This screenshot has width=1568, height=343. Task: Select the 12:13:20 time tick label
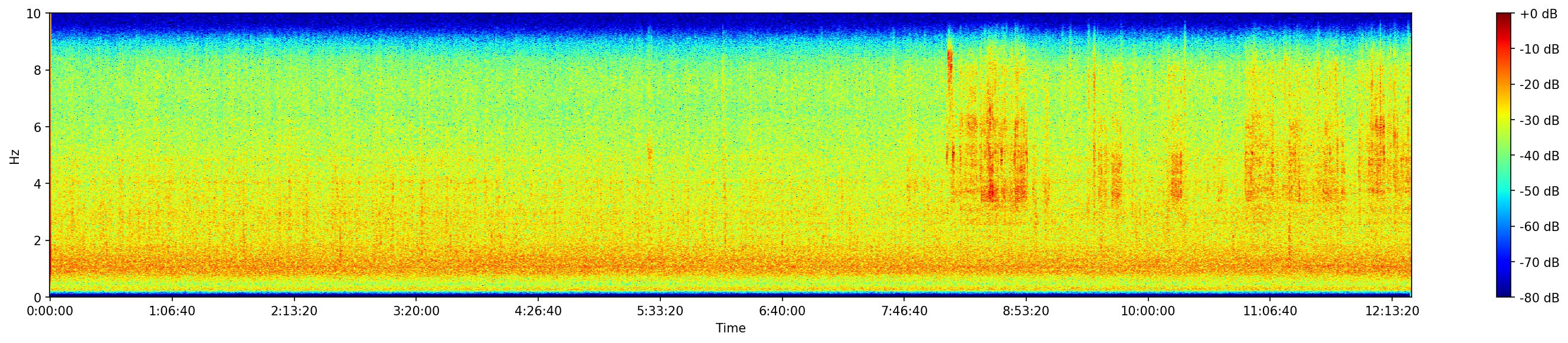click(x=1392, y=311)
